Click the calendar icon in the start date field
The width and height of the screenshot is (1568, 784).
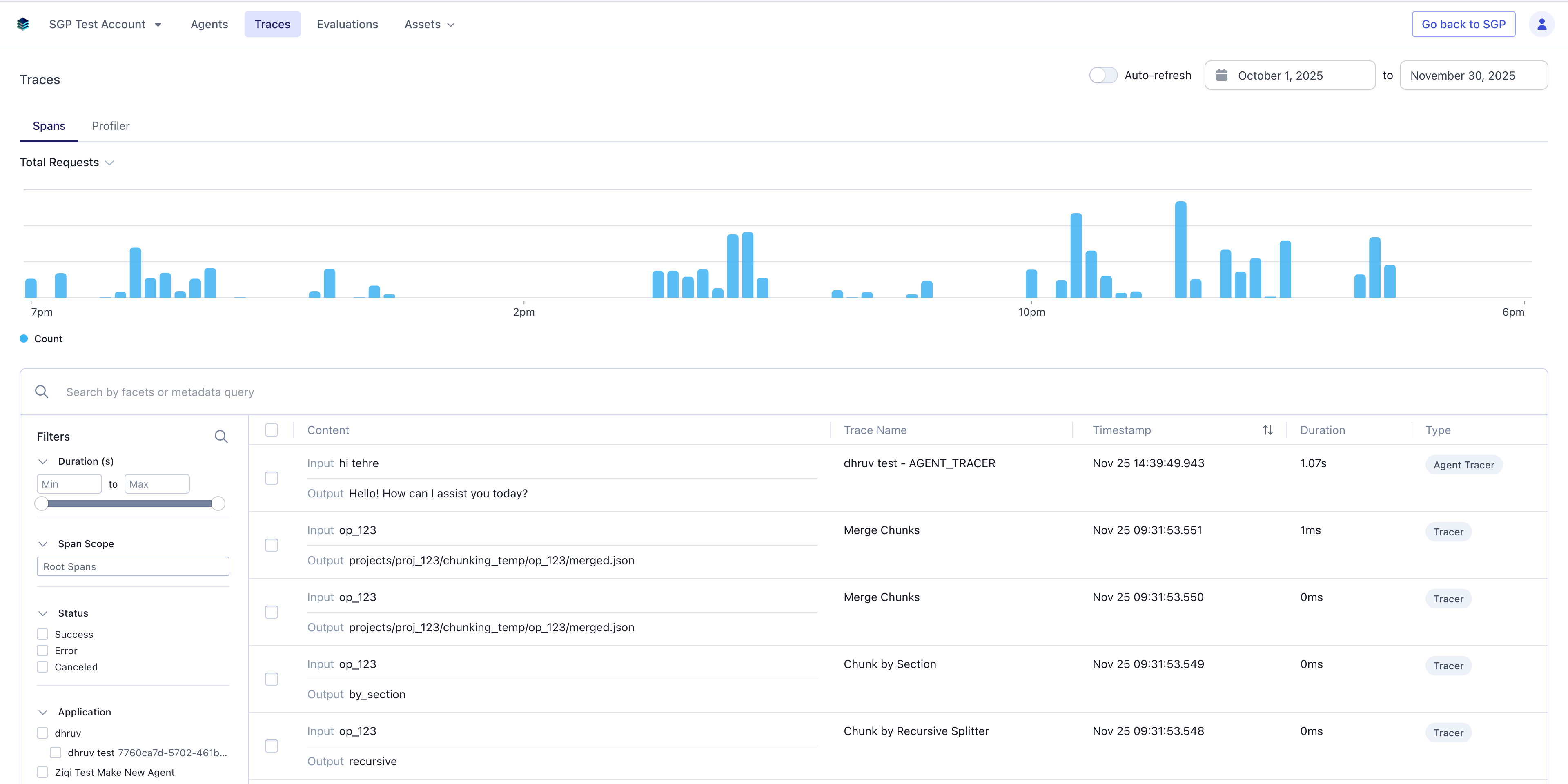tap(1221, 76)
